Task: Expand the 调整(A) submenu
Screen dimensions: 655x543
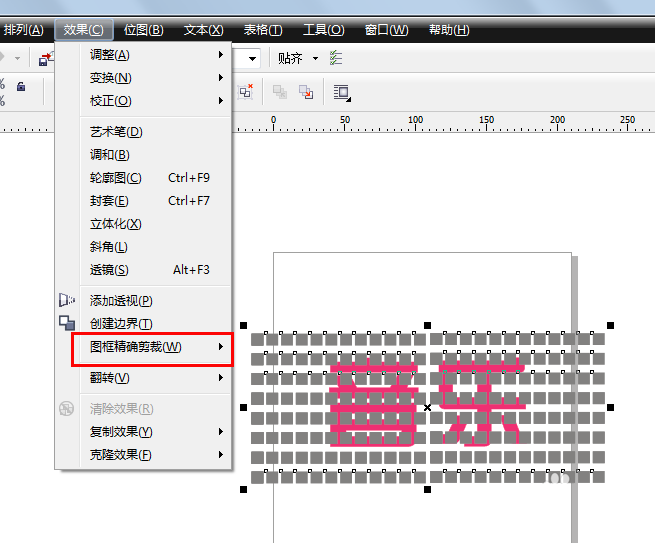Action: 155,55
